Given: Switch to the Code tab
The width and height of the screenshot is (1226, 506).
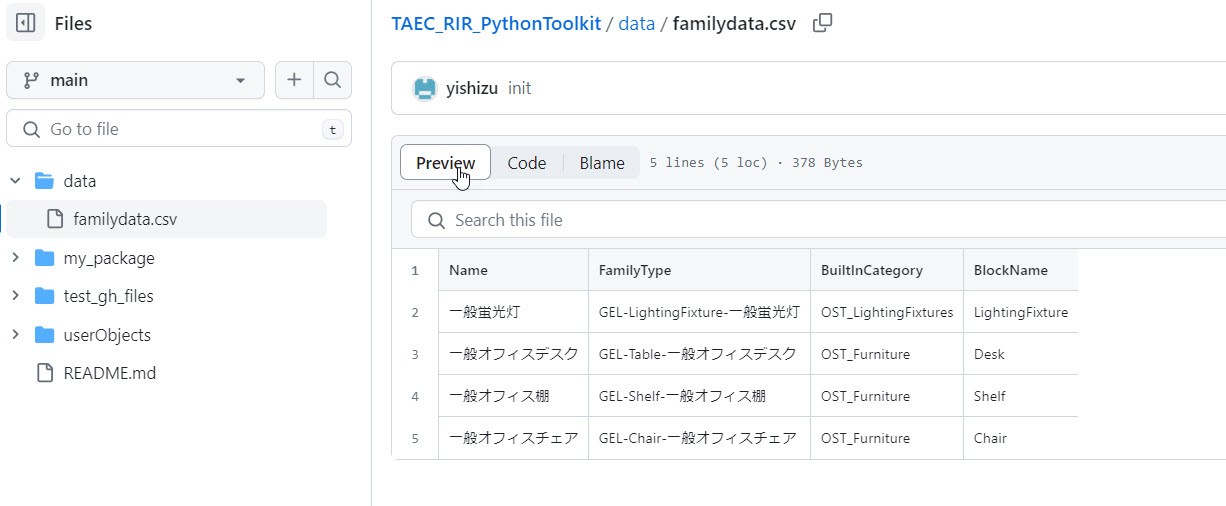Looking at the screenshot, I should (x=526, y=163).
